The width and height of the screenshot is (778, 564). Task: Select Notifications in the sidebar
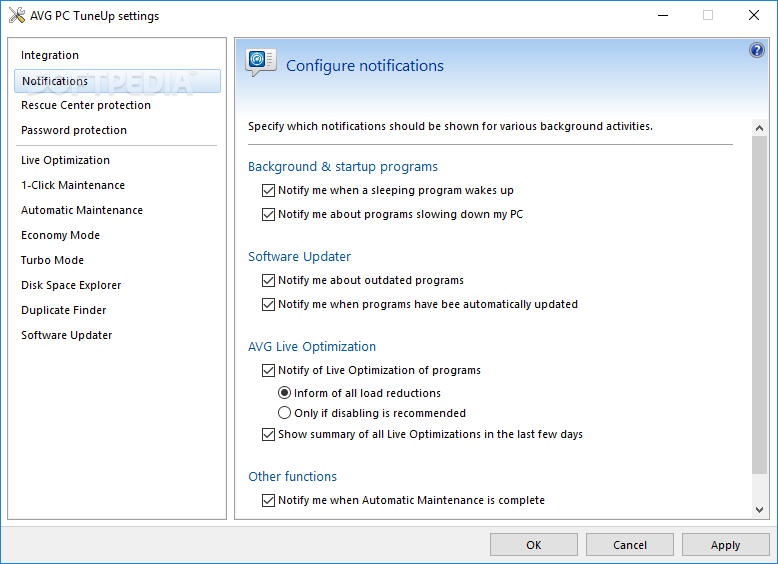117,81
